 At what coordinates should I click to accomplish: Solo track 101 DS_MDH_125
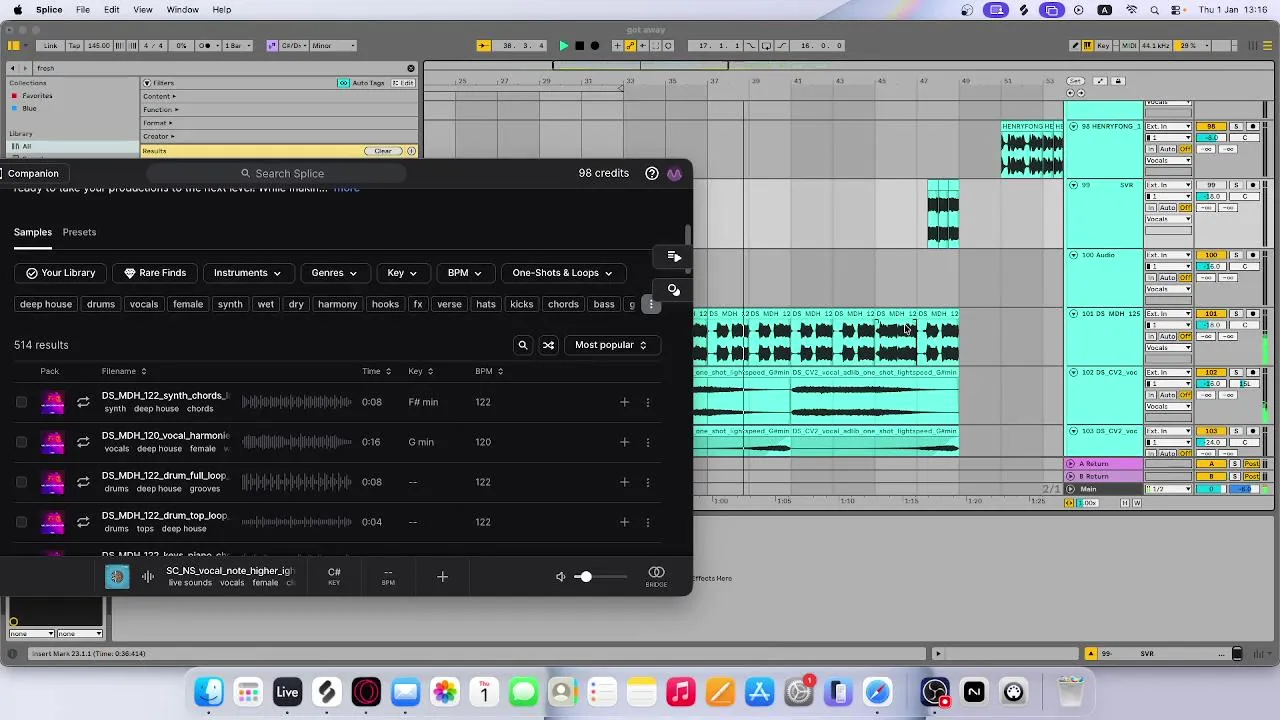pos(1236,314)
